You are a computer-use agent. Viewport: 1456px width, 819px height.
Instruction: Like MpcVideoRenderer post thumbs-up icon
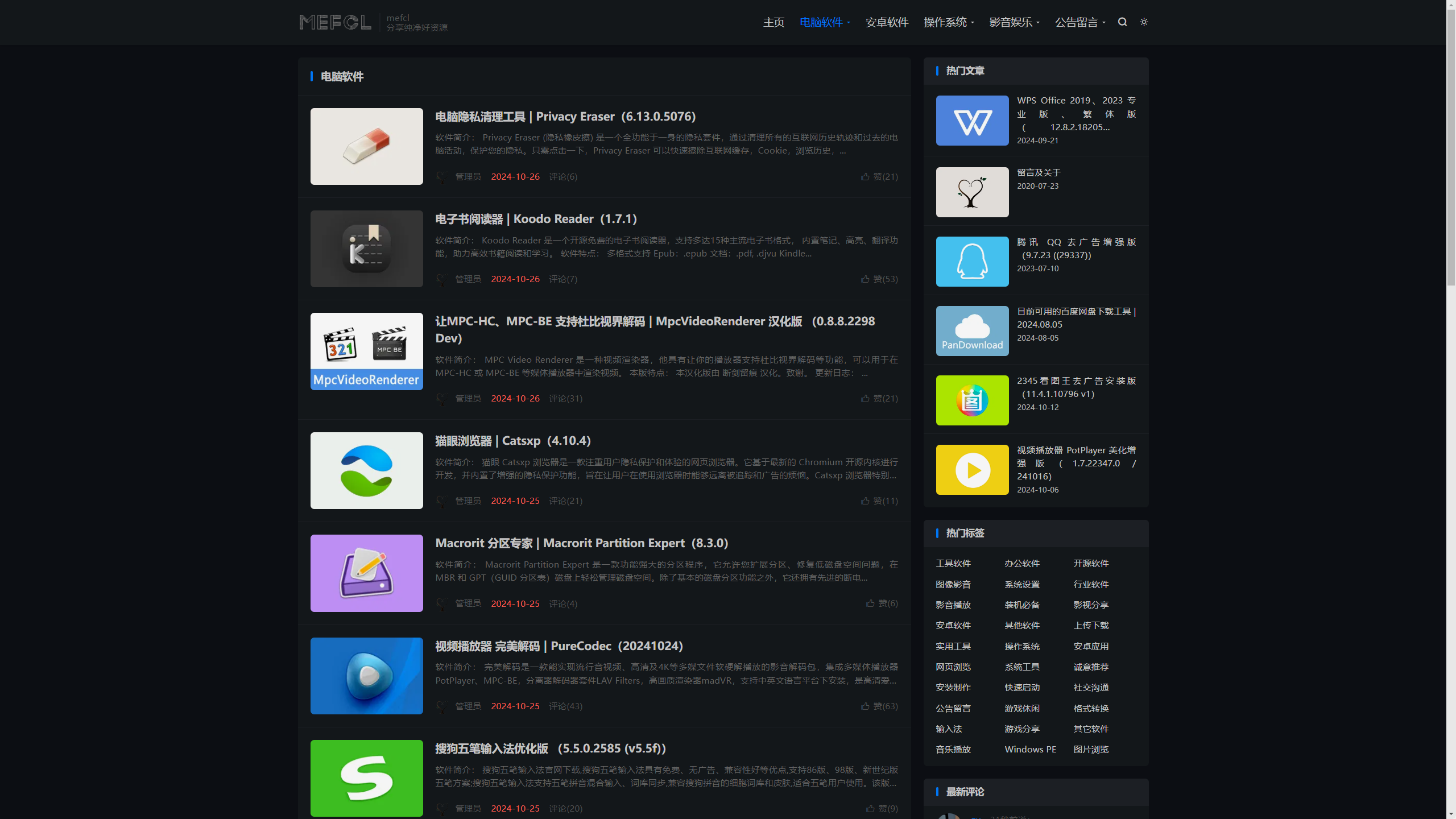click(x=865, y=399)
